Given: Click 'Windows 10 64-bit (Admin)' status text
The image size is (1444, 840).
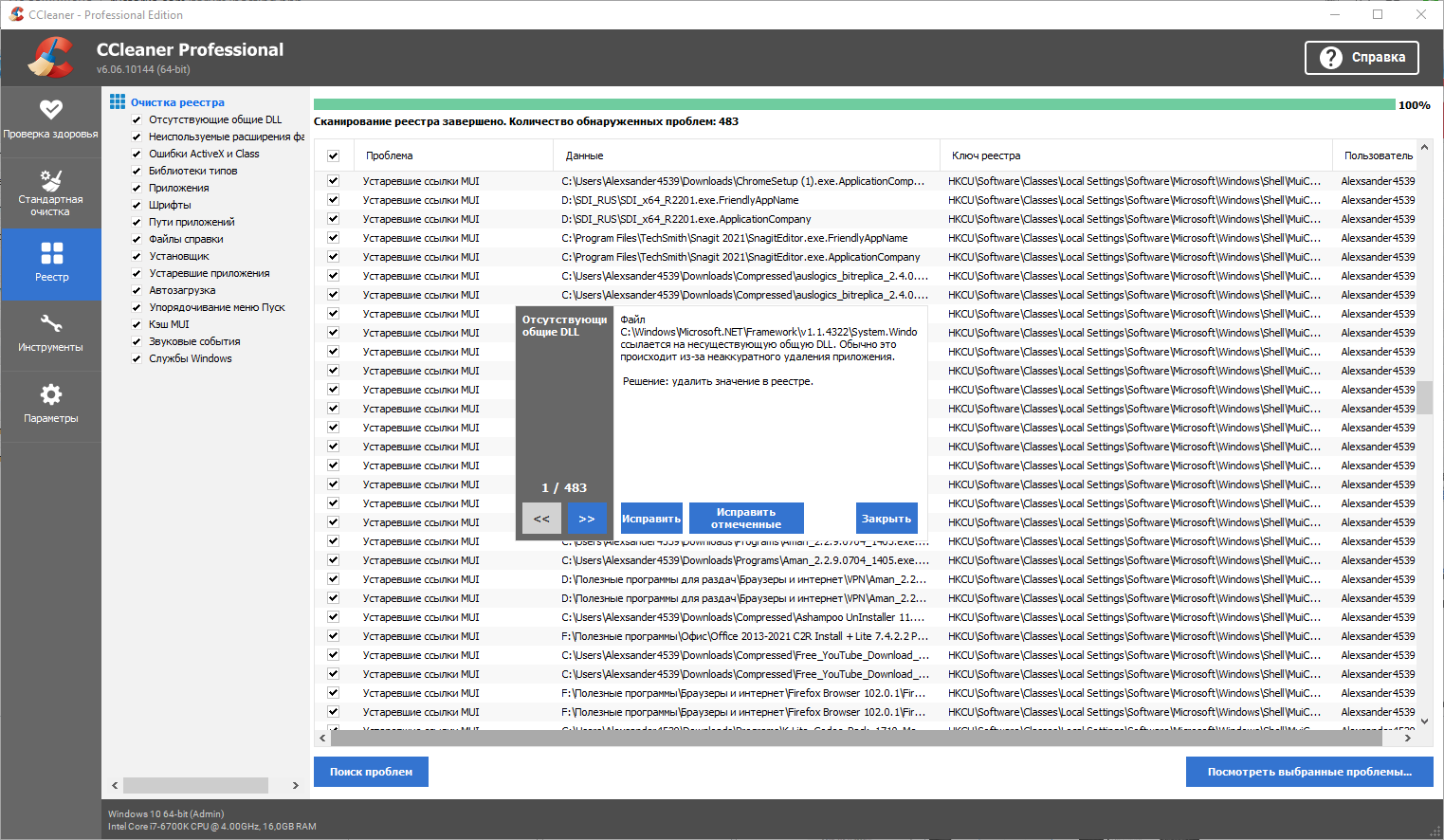Looking at the screenshot, I should click(x=166, y=813).
